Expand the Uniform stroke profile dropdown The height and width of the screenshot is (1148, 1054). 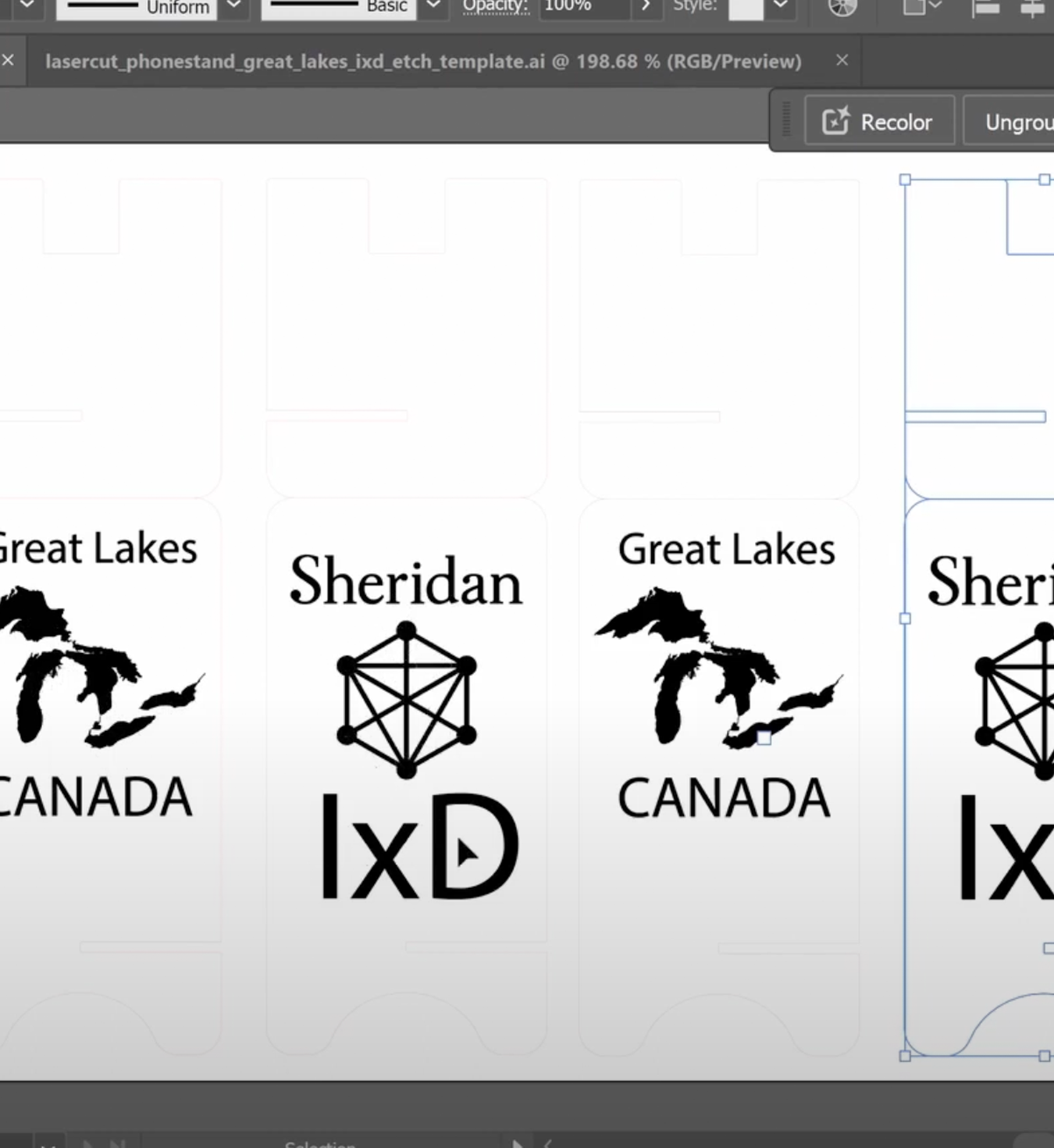233,6
